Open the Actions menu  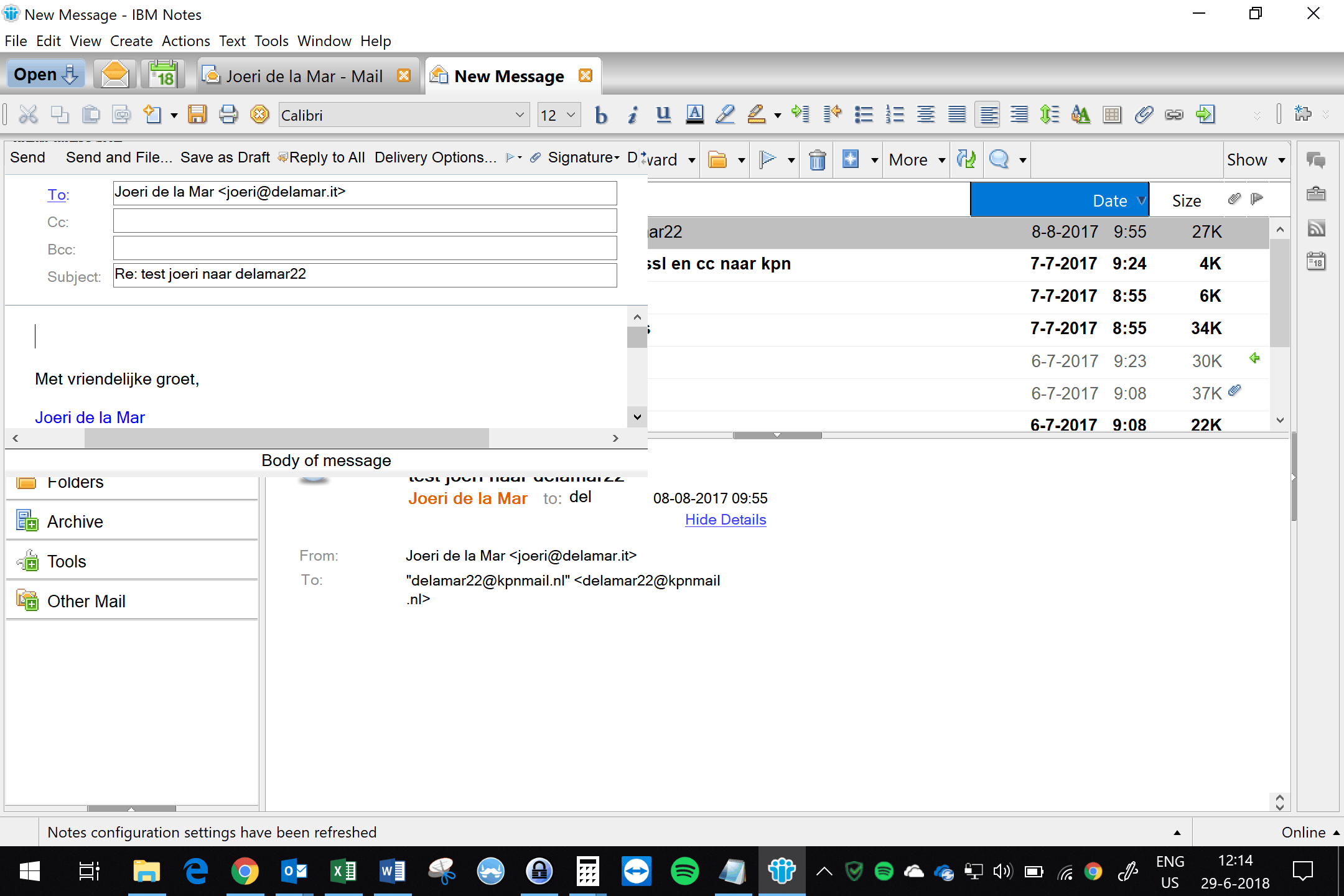pyautogui.click(x=185, y=41)
